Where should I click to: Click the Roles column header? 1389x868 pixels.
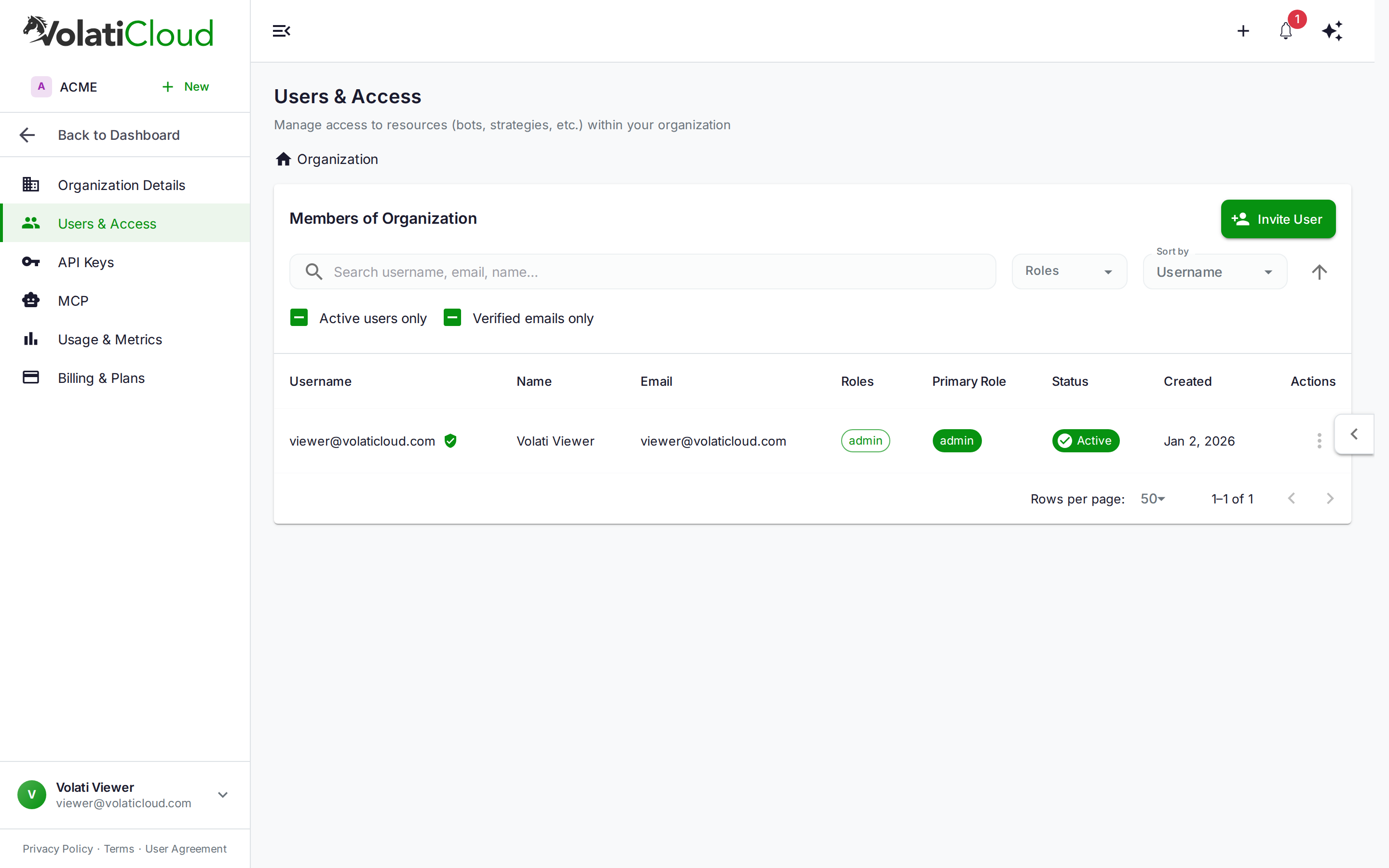coord(857,381)
